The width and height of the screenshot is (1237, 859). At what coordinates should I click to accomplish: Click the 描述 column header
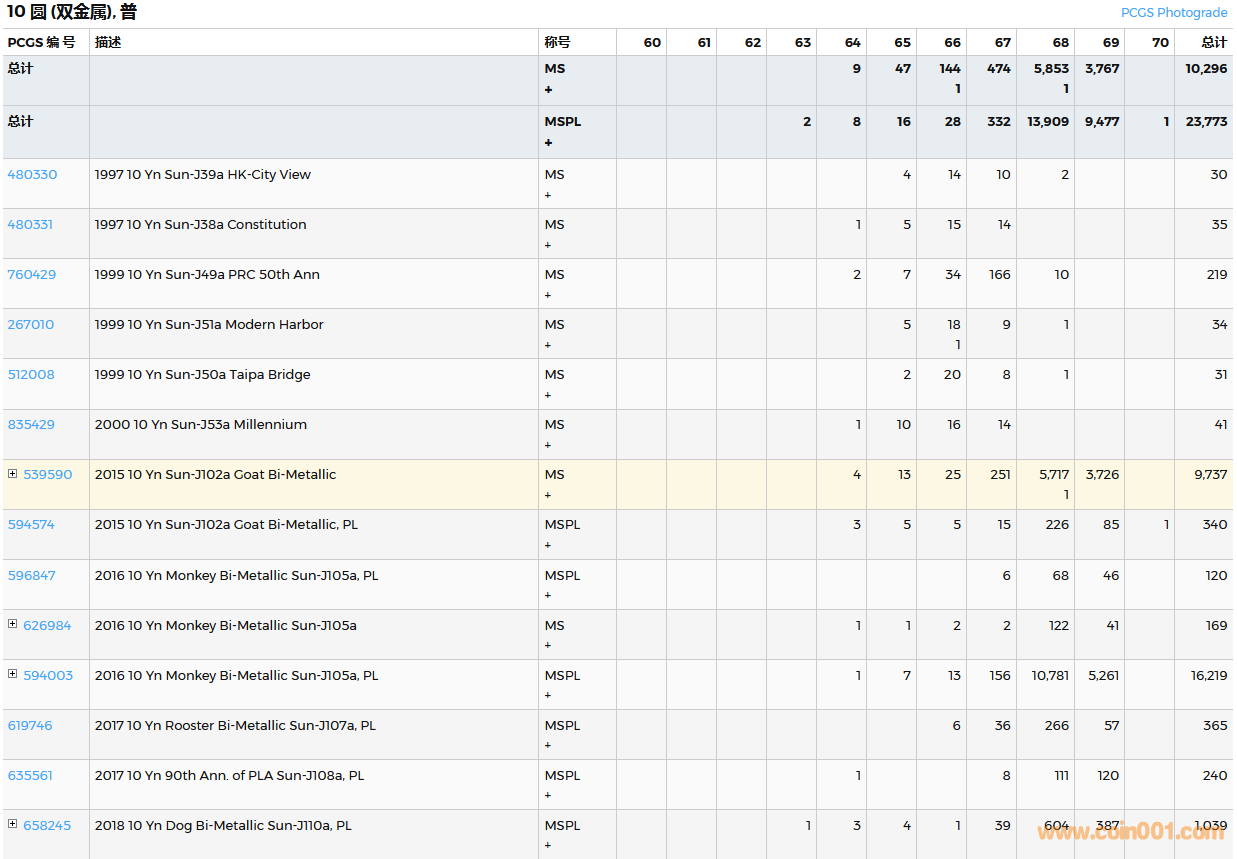108,42
